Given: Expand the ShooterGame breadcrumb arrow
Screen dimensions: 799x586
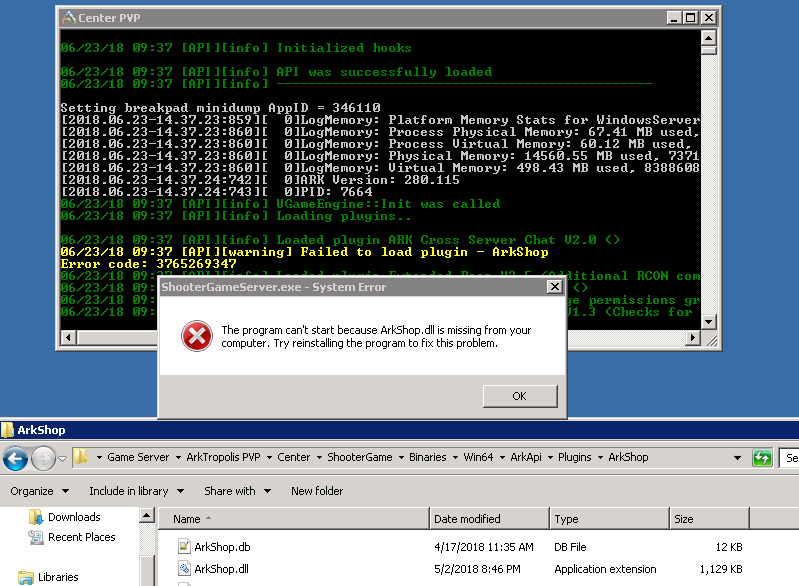Looking at the screenshot, I should 402,458.
